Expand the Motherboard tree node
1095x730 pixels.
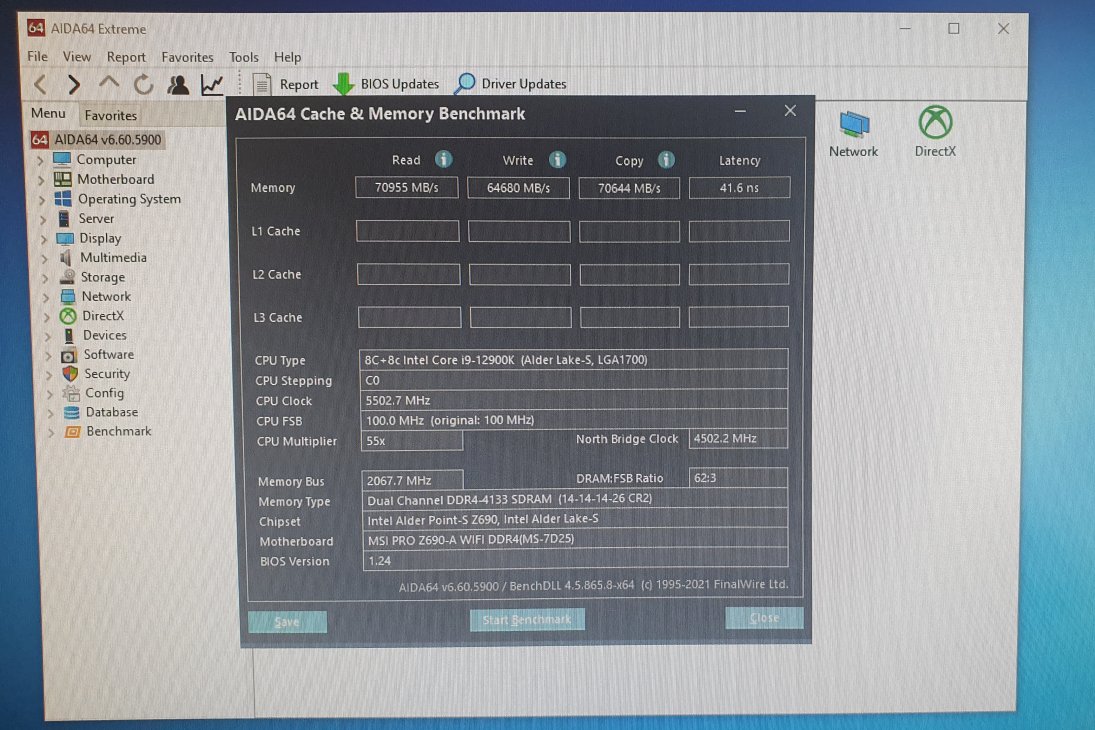[41, 180]
